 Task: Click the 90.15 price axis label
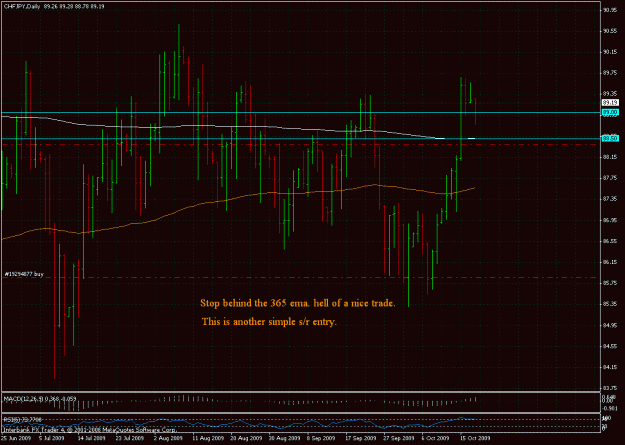click(610, 52)
